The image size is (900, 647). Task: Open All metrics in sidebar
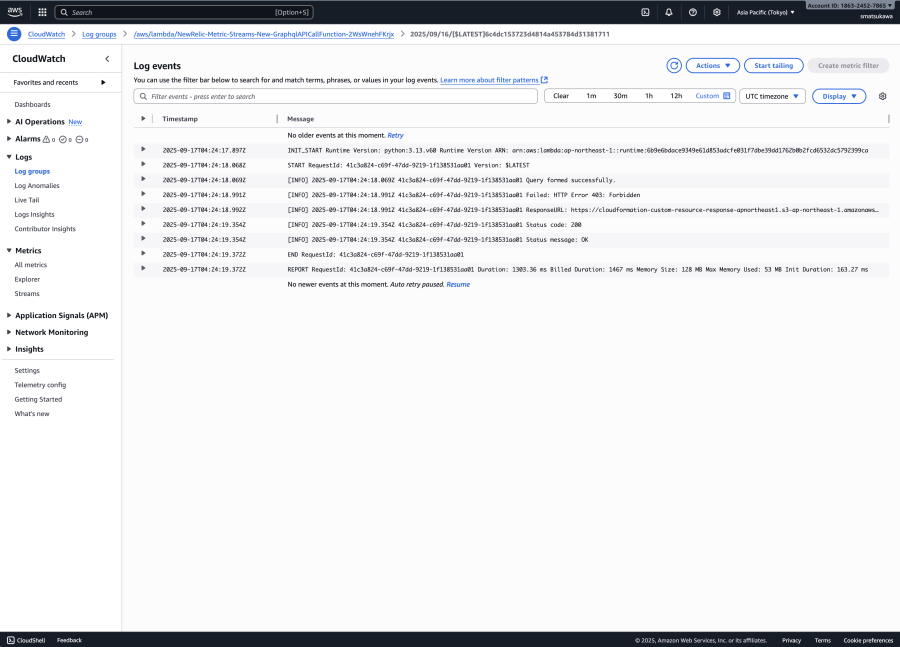click(x=30, y=265)
